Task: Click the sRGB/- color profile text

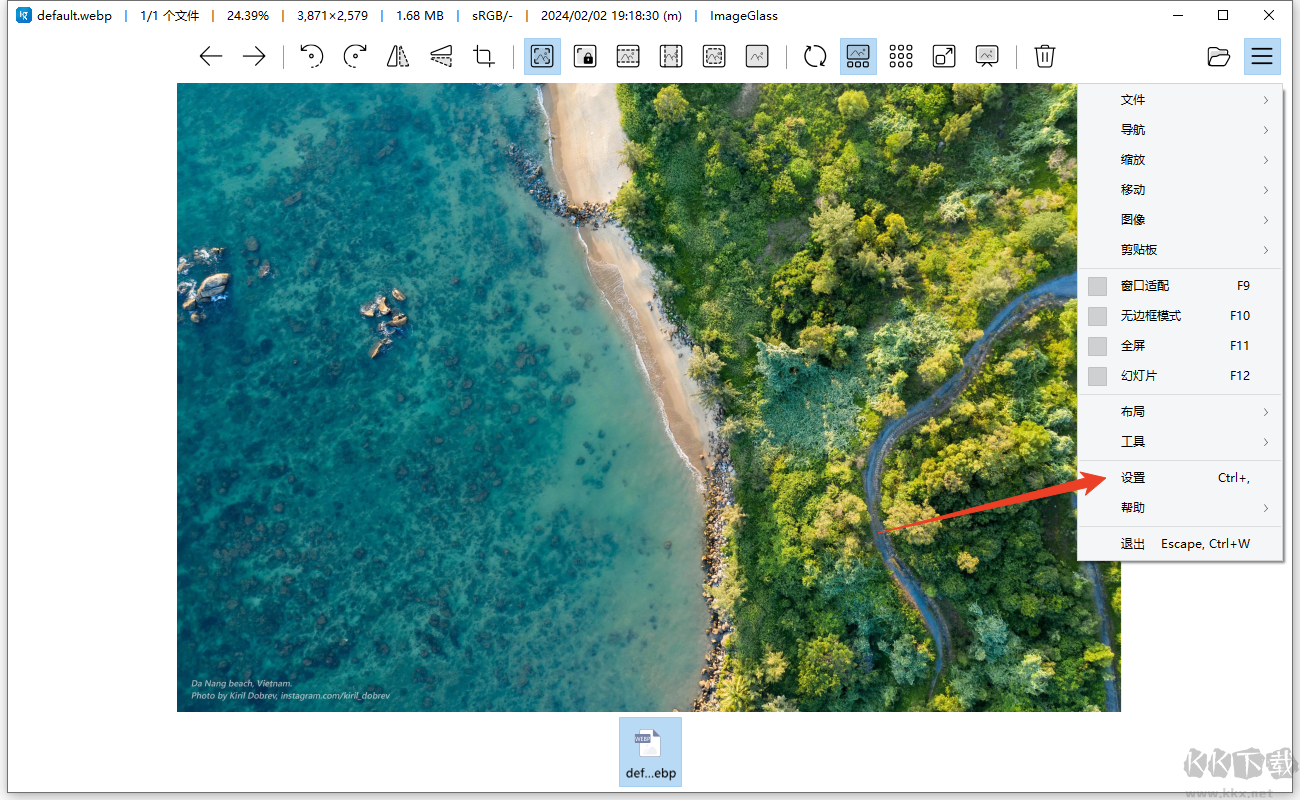Action: tap(490, 16)
